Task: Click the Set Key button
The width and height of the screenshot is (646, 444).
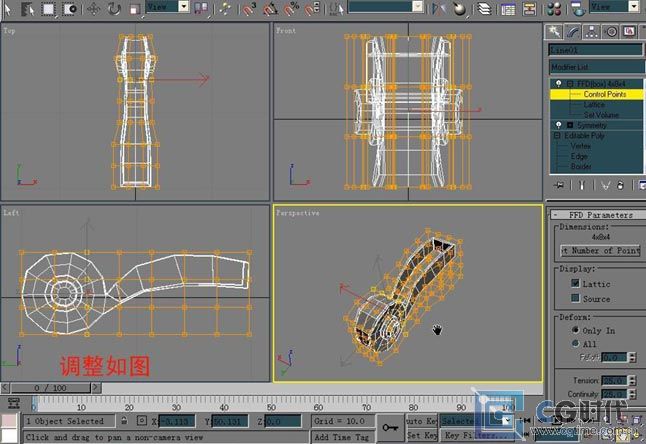Action: (422, 435)
